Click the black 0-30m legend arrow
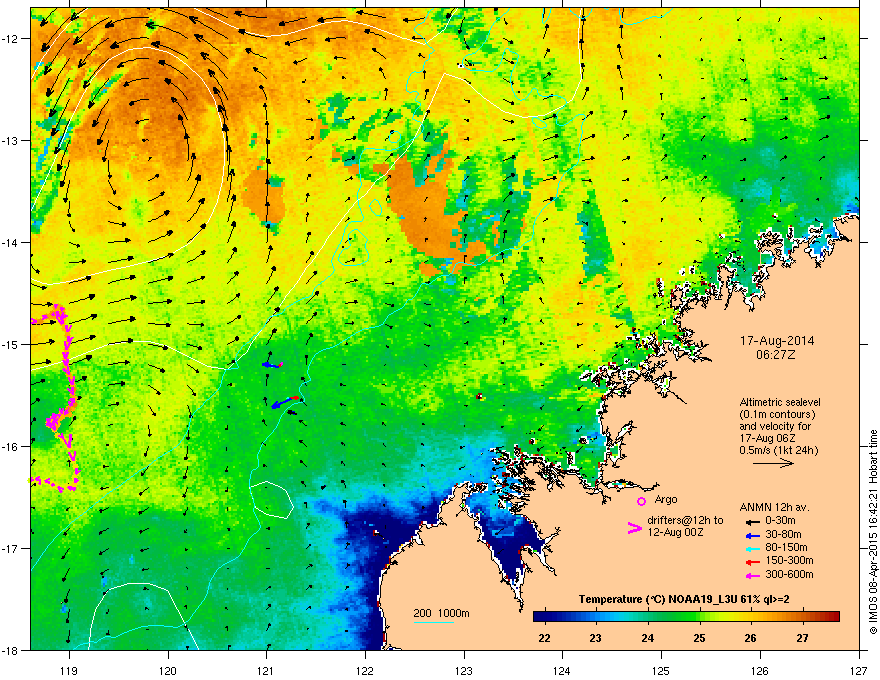This screenshot has width=880, height=680. [x=752, y=522]
